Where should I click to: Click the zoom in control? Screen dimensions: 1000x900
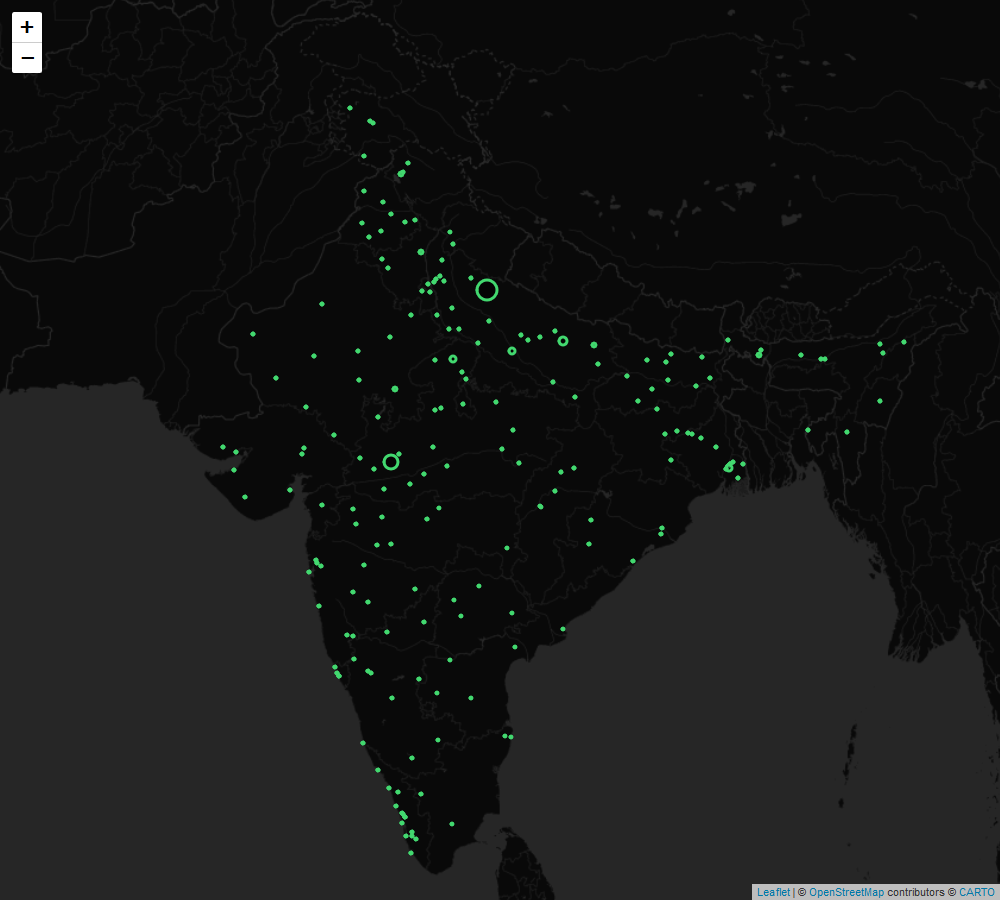[x=26, y=26]
